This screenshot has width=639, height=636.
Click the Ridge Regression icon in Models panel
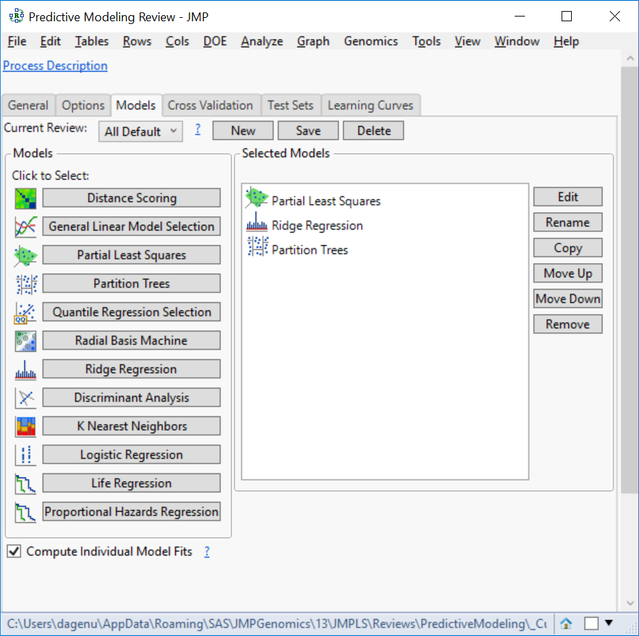pyautogui.click(x=25, y=370)
